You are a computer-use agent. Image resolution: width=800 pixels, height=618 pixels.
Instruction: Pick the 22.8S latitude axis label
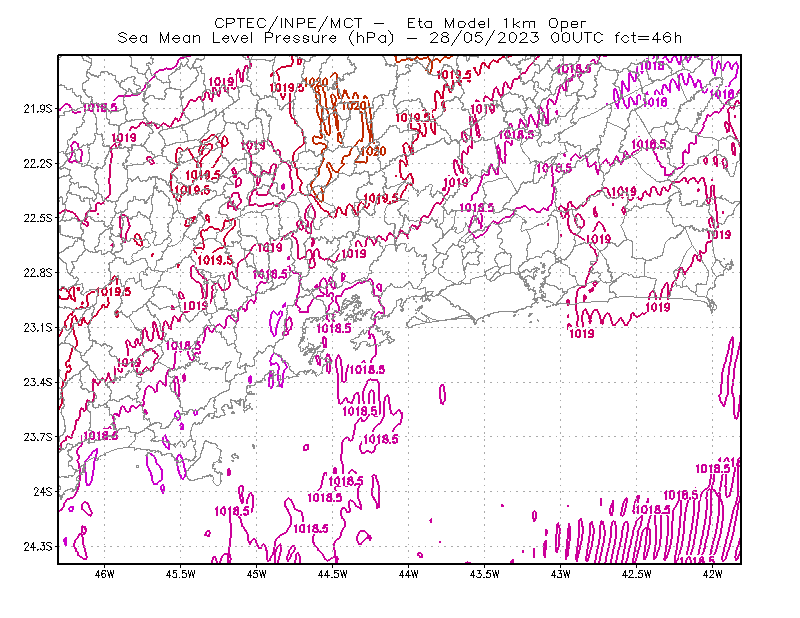(38, 273)
